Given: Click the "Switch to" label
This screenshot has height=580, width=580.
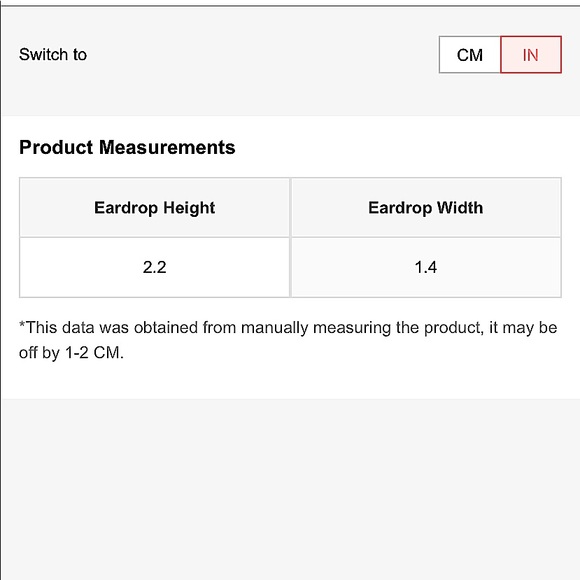Looking at the screenshot, I should pos(53,55).
